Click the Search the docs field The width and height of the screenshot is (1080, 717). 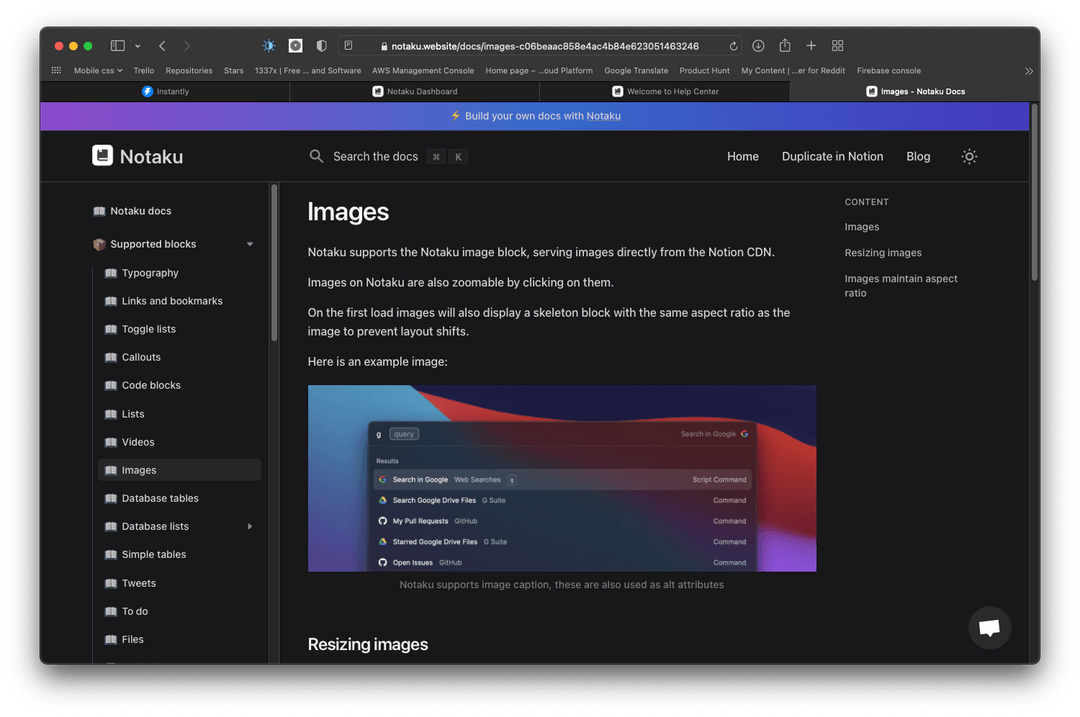point(376,157)
